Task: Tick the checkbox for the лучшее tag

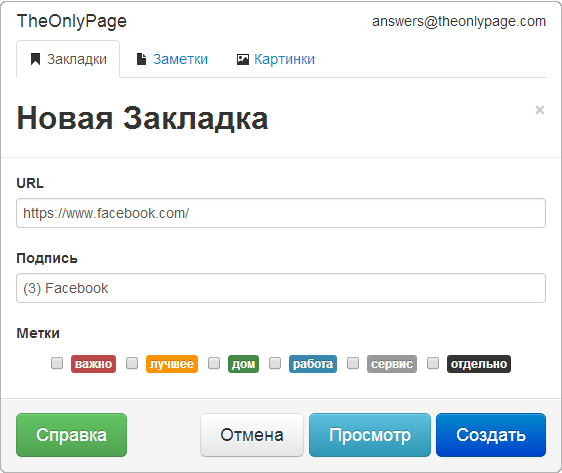Action: click(x=132, y=363)
